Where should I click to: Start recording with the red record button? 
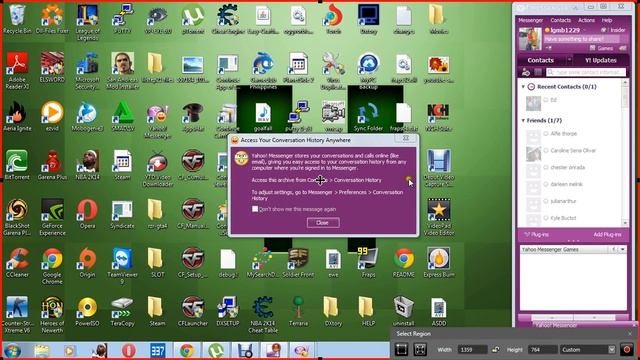tap(627, 349)
